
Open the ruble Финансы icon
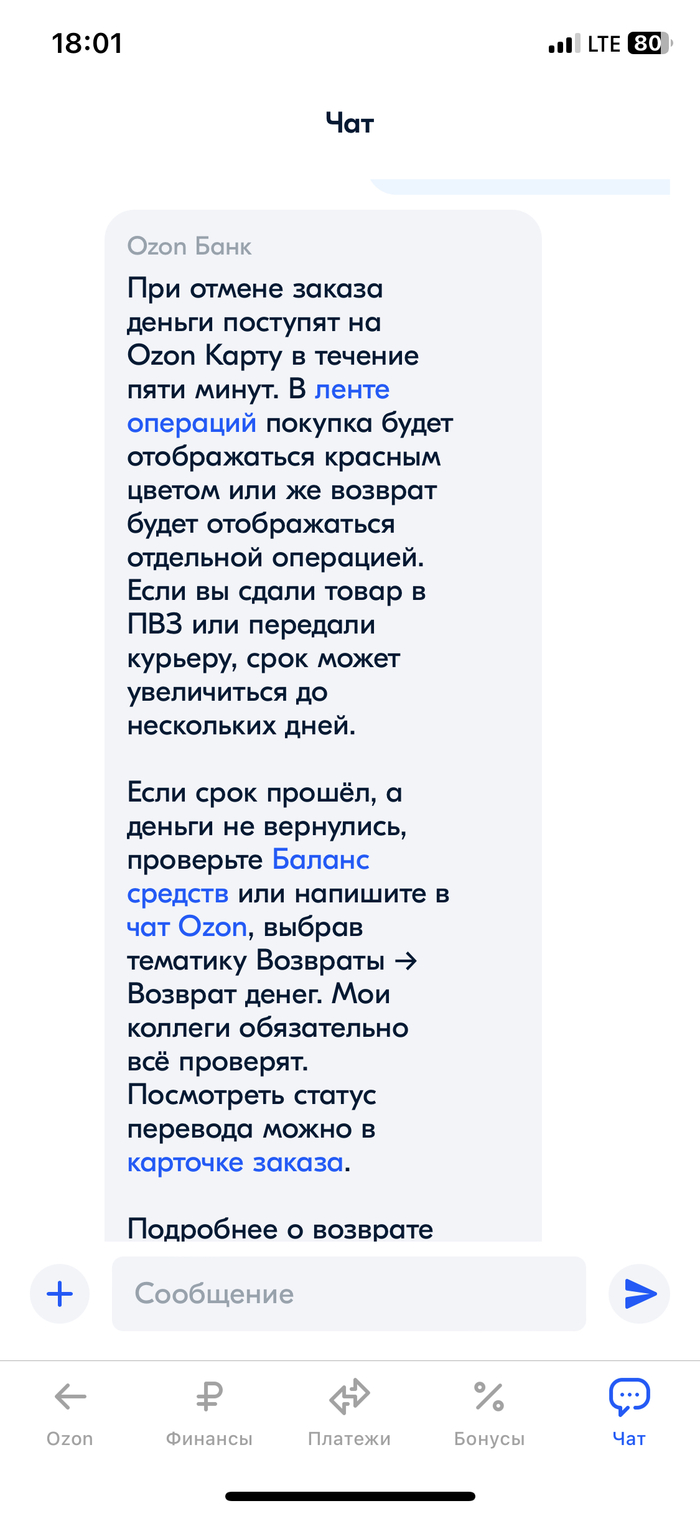[x=209, y=1396]
